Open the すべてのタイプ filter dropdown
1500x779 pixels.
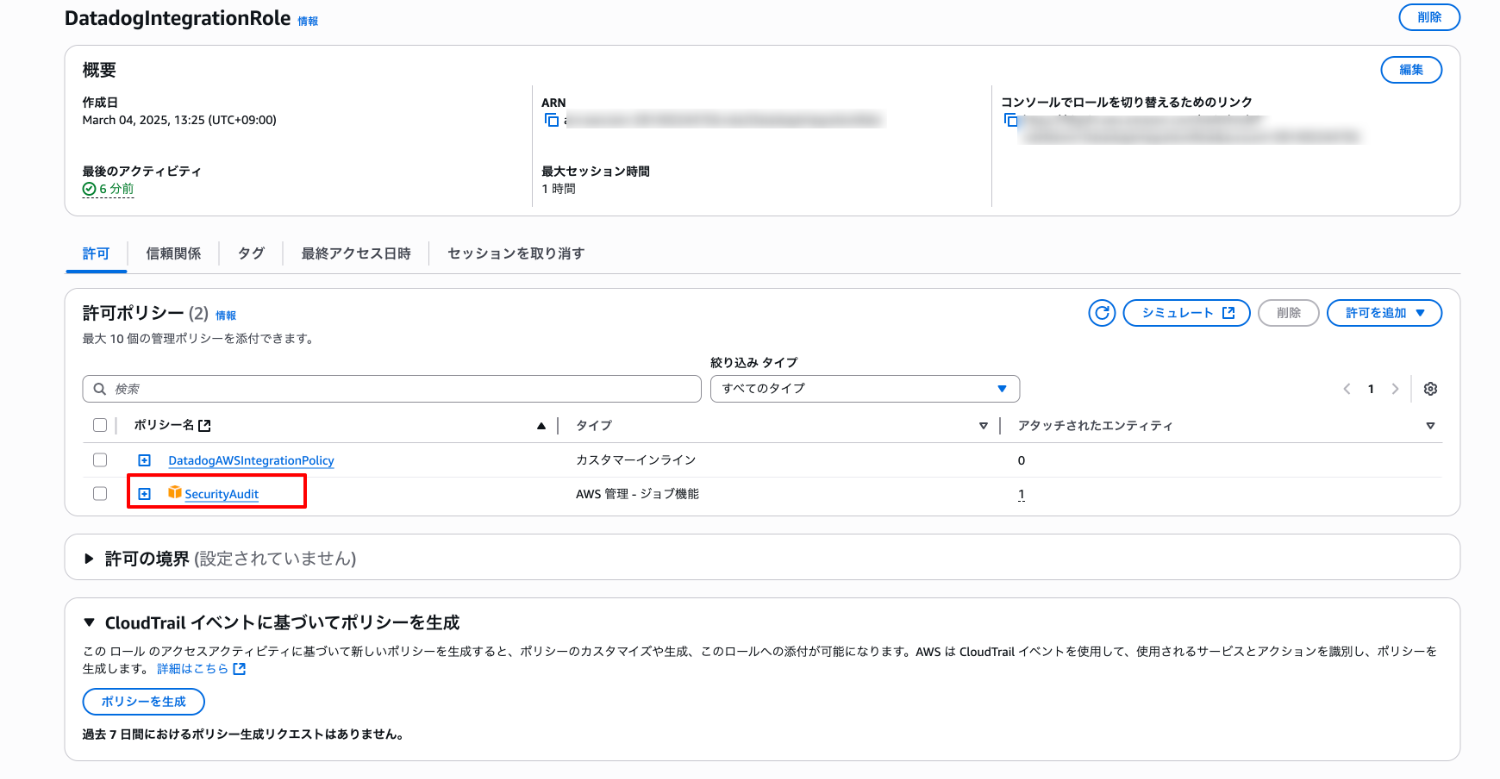864,388
